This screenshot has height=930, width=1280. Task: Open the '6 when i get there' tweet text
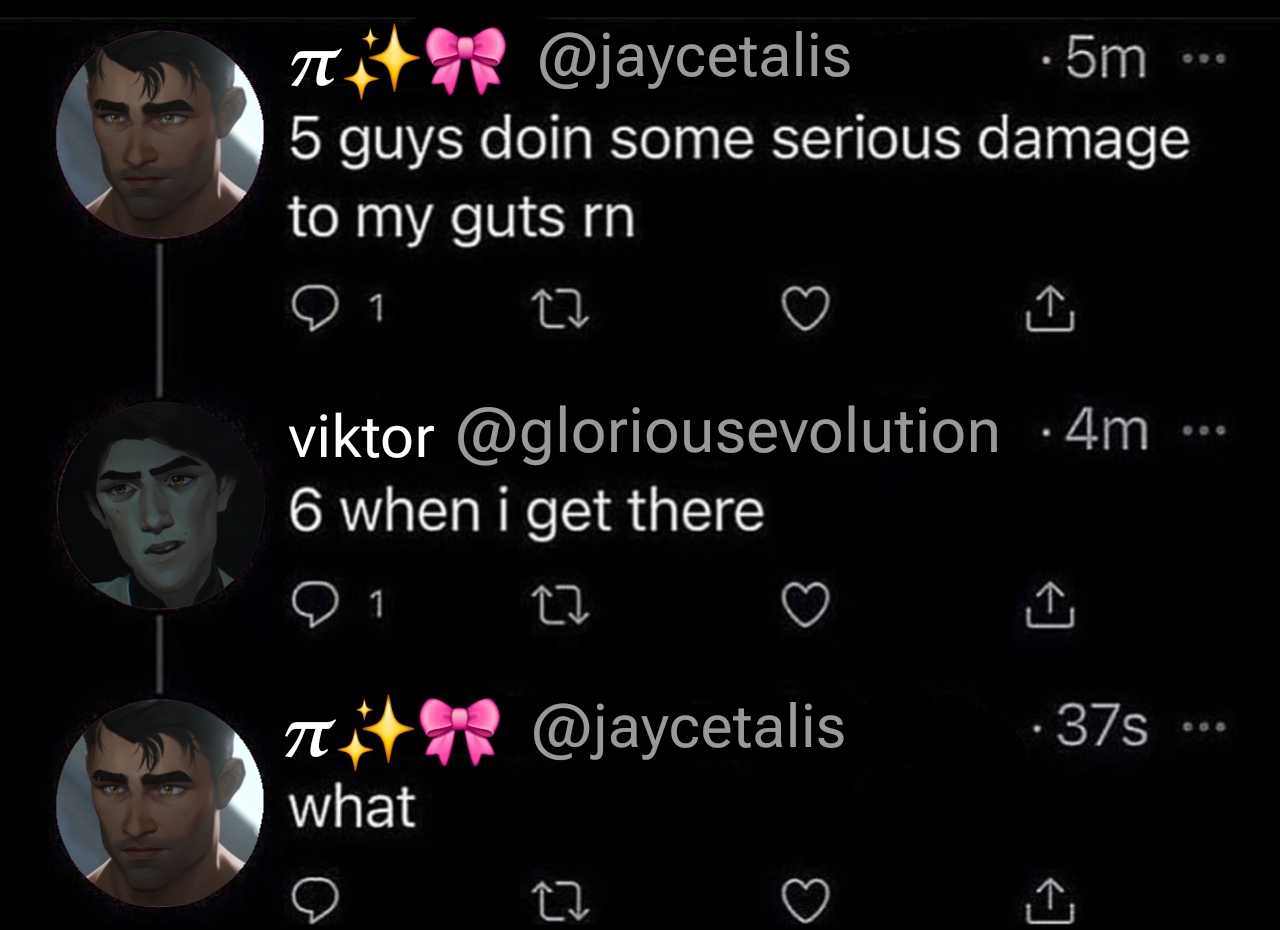point(526,511)
